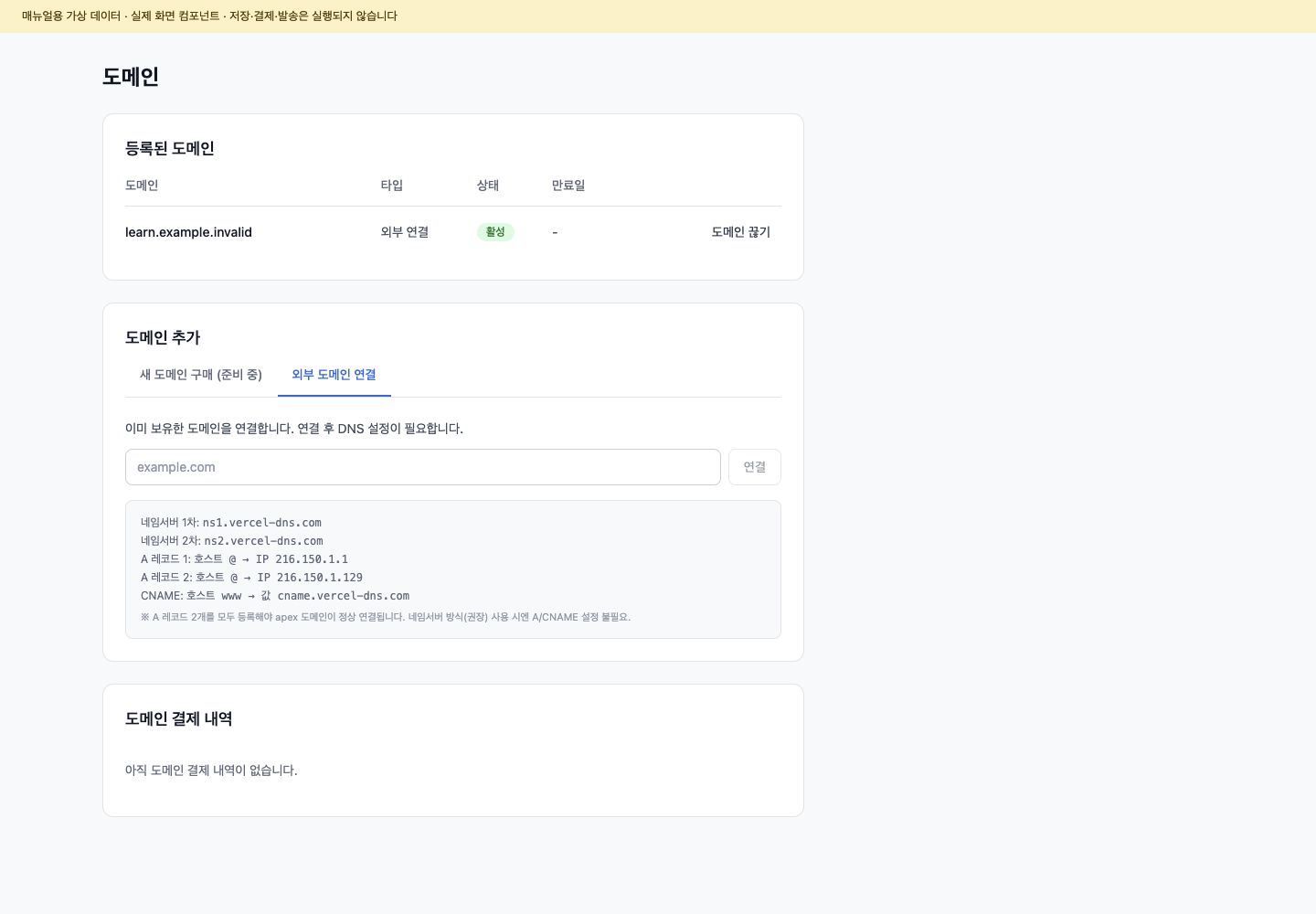1316x914 pixels.
Task: Click the 타입 column header
Action: (x=392, y=186)
